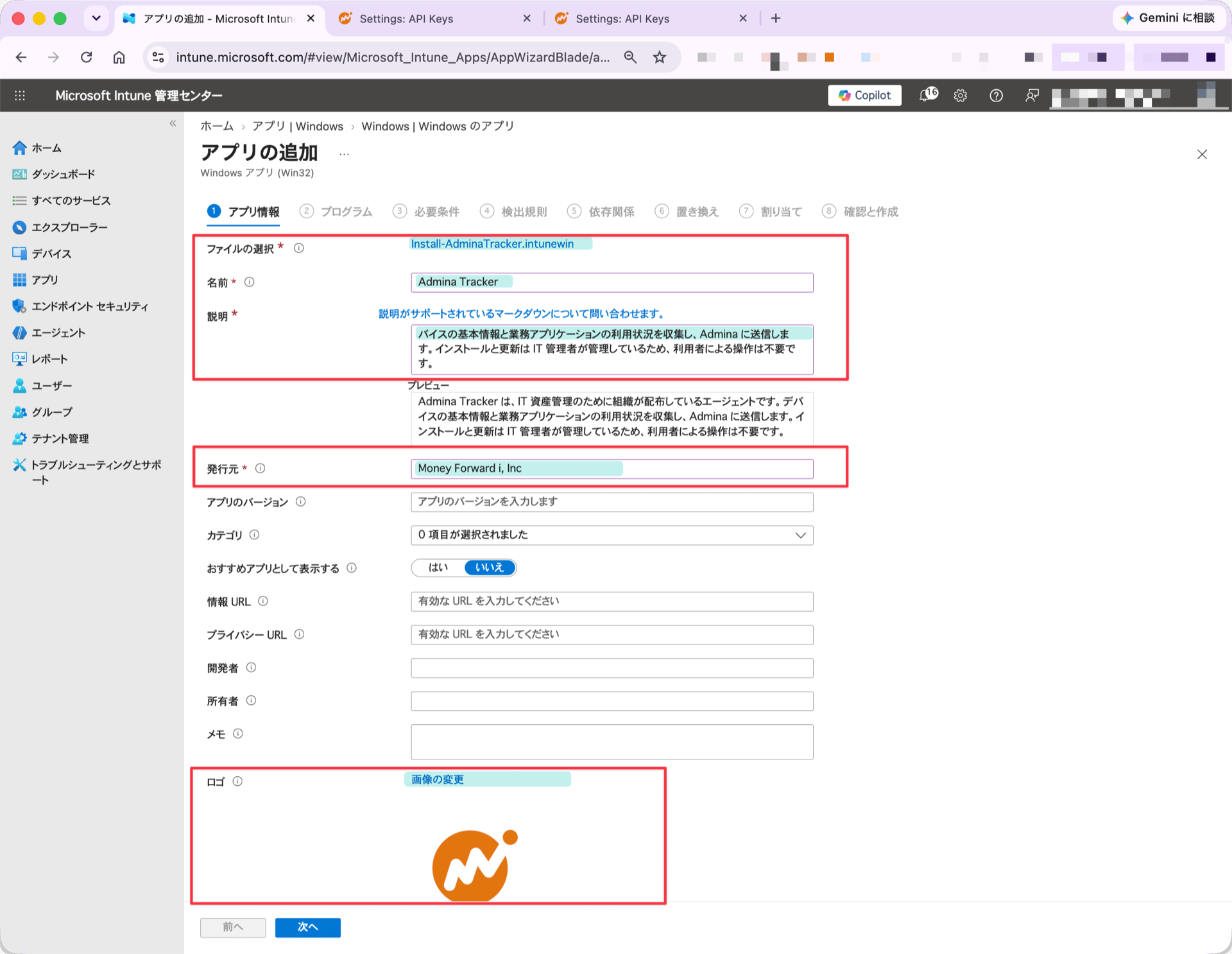
Task: Select はい for おすすめアプリとして表示する
Action: tap(438, 568)
